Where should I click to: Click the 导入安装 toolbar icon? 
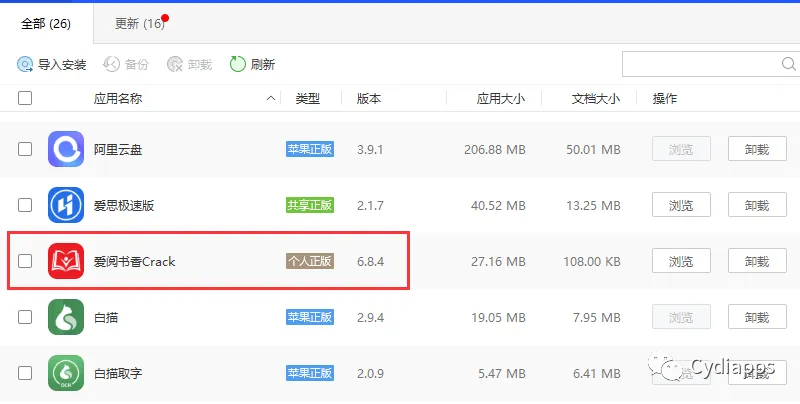25,64
